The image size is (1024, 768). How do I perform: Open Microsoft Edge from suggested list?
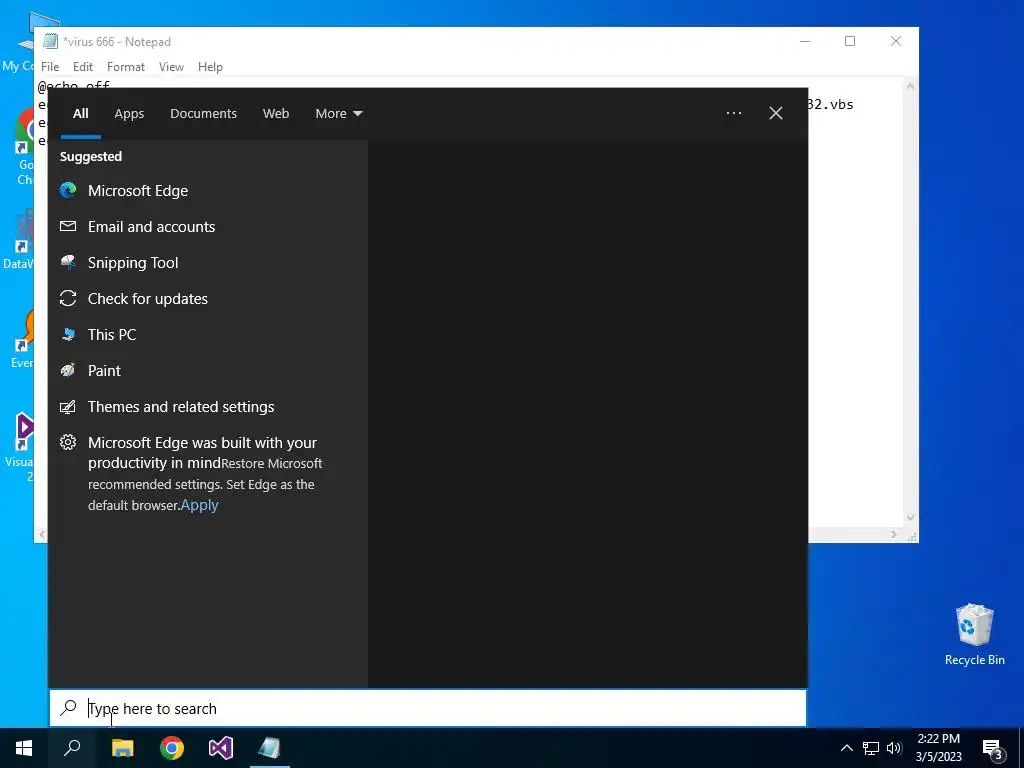tap(208, 191)
